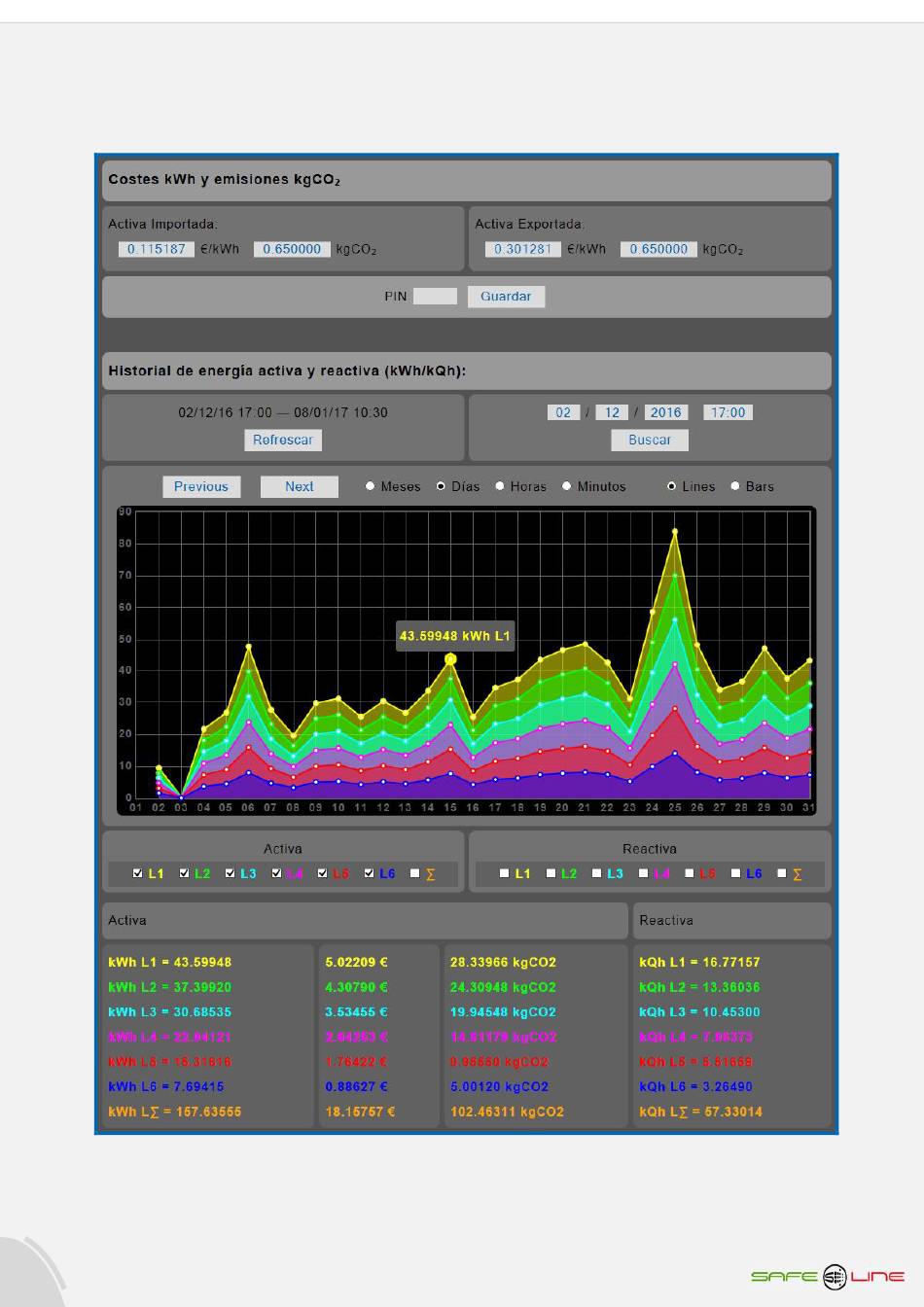Viewport: 924px width, 1307px height.
Task: Uncheck Activa L1 checkbox
Action: pos(138,873)
